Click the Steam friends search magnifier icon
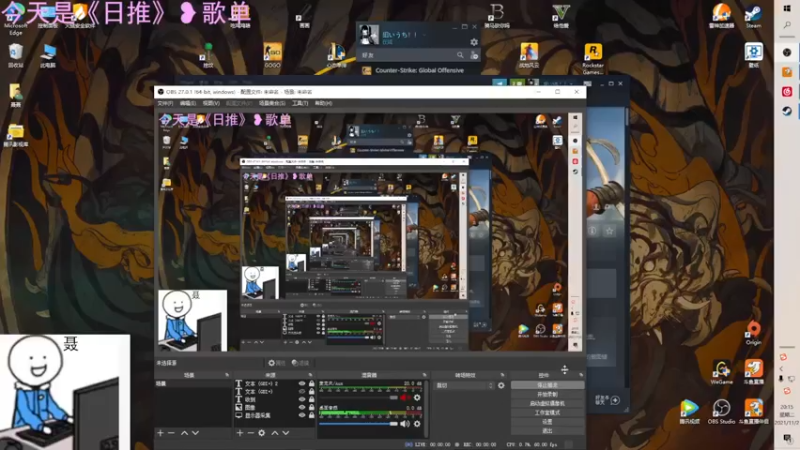 [460, 55]
